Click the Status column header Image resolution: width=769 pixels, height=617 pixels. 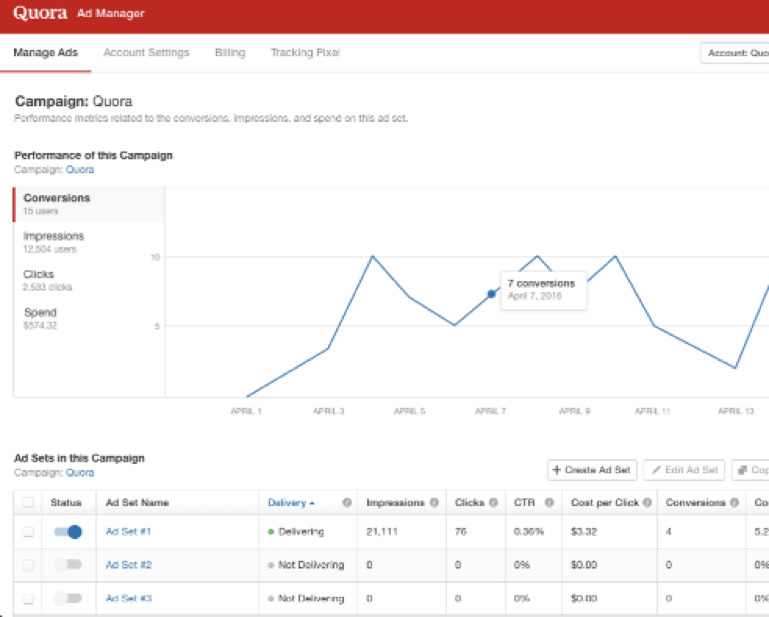tap(66, 503)
